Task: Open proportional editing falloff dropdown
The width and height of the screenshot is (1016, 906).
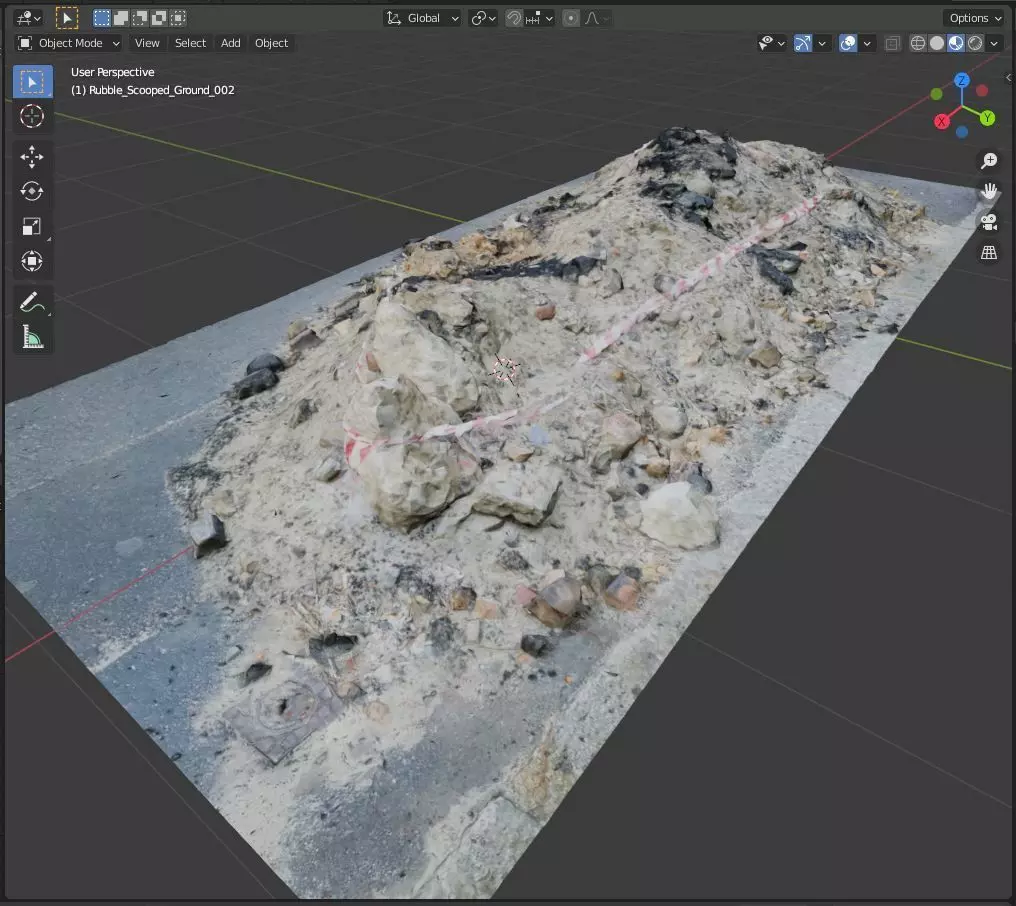Action: (596, 18)
